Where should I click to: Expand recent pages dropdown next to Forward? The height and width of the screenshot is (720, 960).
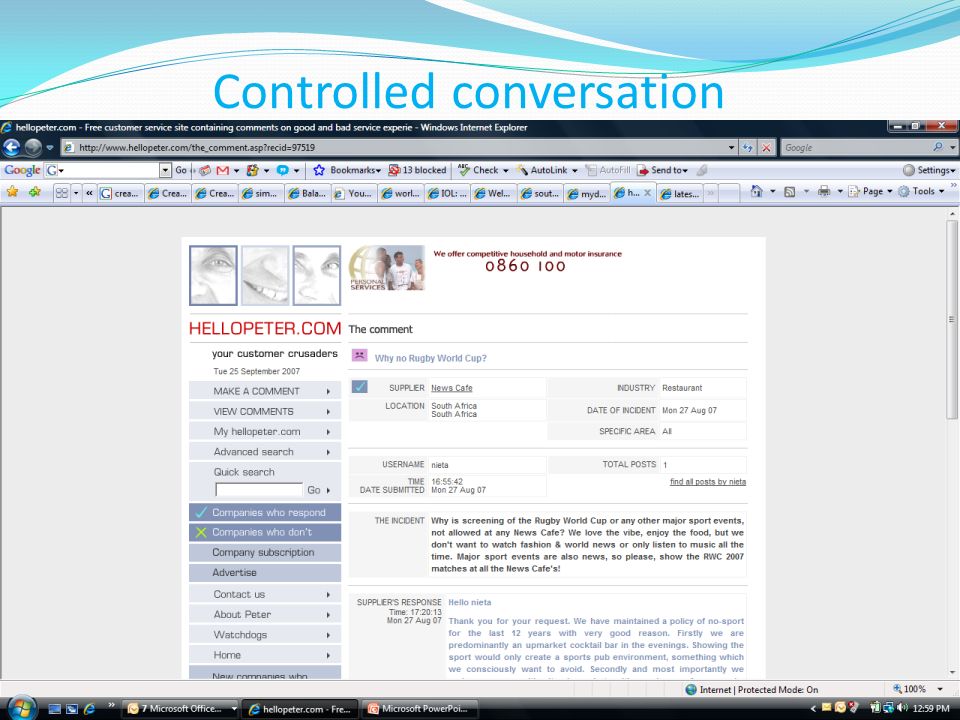(50, 148)
